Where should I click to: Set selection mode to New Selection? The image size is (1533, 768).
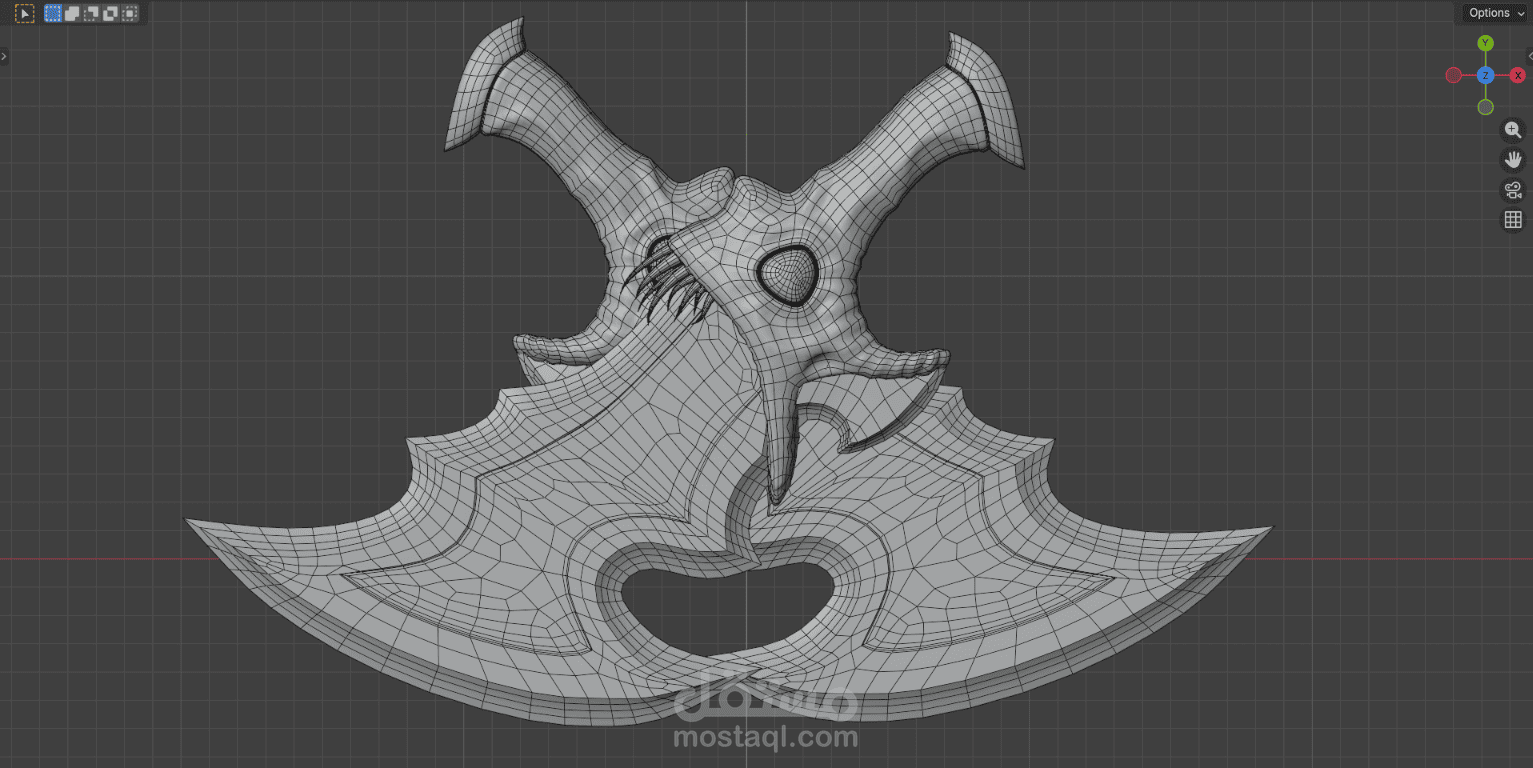(53, 14)
